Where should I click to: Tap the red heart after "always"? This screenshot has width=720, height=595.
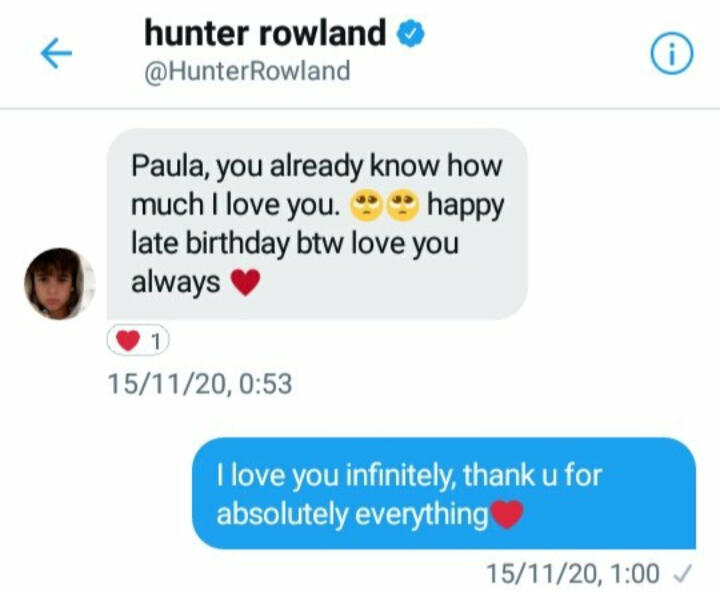(245, 282)
